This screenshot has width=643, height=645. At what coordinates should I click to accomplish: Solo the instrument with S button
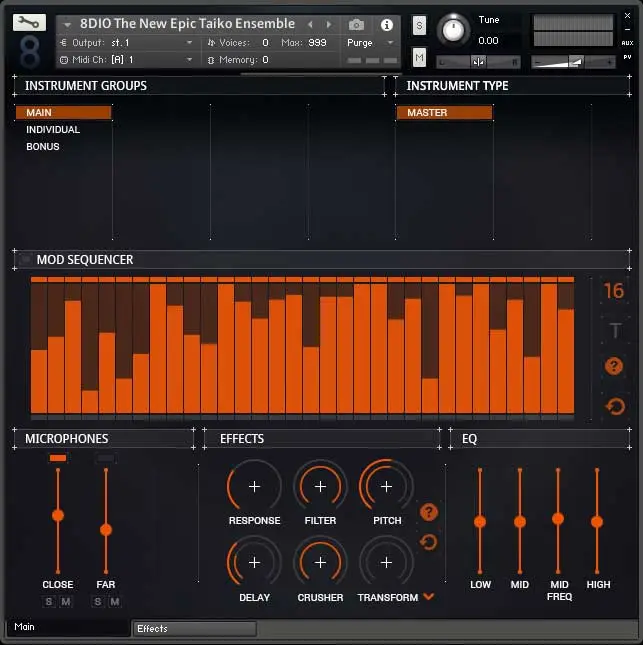pyautogui.click(x=419, y=26)
